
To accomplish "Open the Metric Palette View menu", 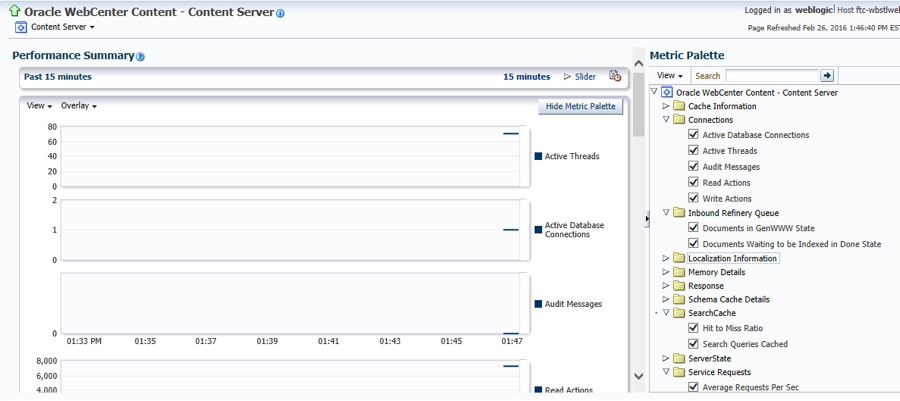I will 670,75.
